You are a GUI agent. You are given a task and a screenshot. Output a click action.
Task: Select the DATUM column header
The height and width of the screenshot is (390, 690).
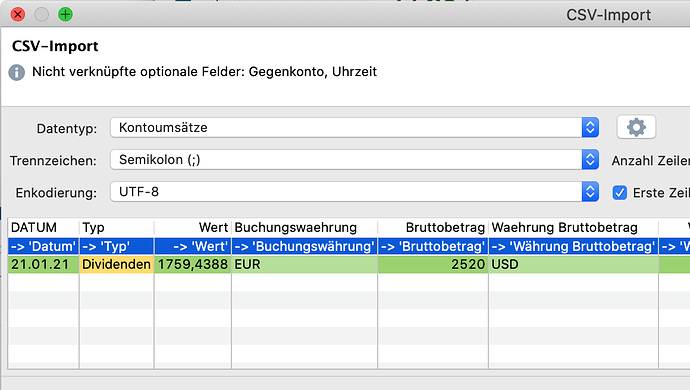44,228
